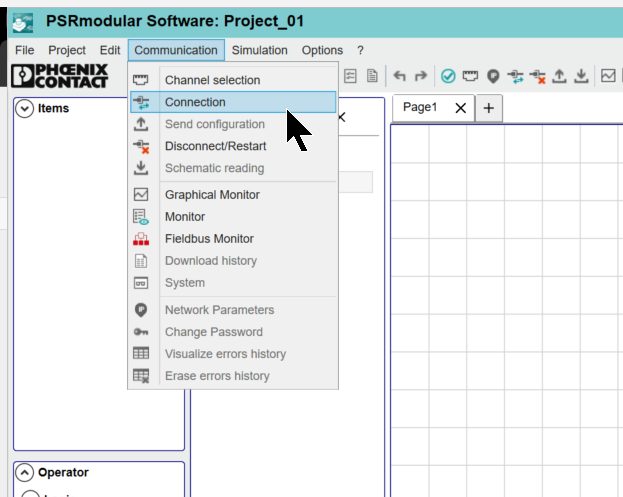Click the Undo arrow in toolbar
This screenshot has height=497, width=623.
pos(399,75)
